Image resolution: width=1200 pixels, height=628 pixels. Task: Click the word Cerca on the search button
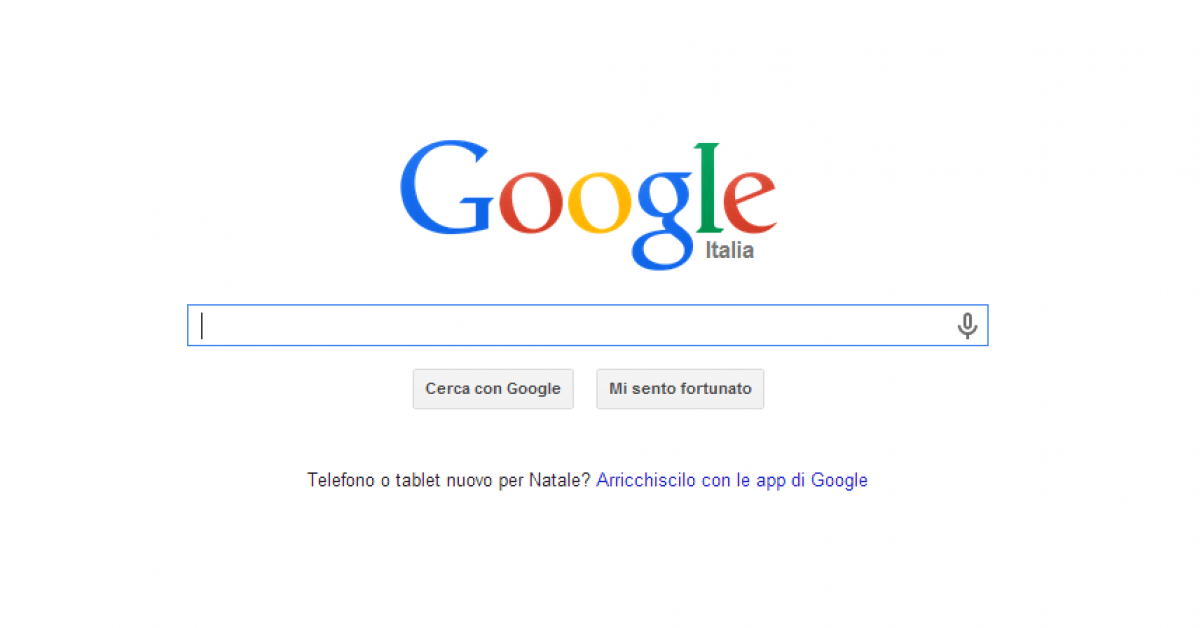[447, 389]
